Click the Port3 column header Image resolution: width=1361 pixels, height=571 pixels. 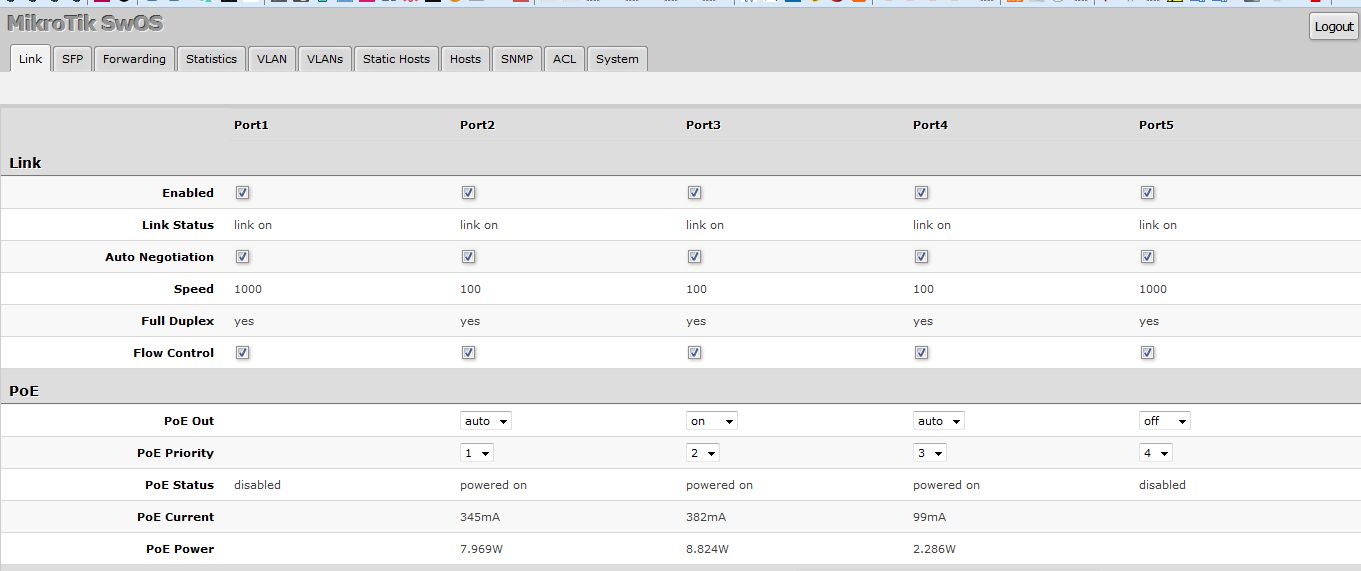pyautogui.click(x=703, y=125)
